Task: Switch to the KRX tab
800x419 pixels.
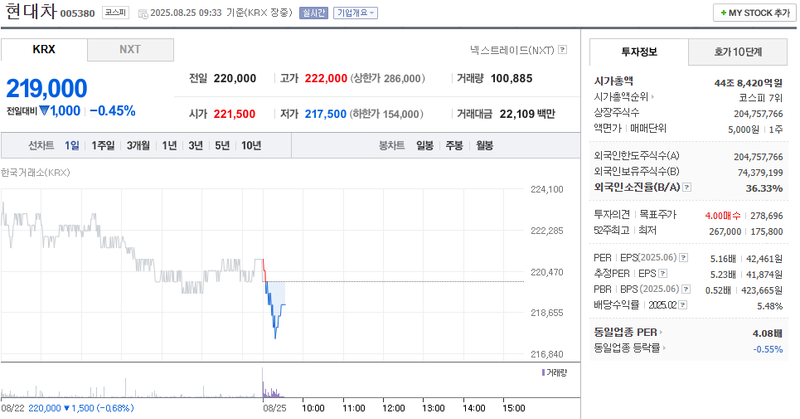Action: (44, 50)
